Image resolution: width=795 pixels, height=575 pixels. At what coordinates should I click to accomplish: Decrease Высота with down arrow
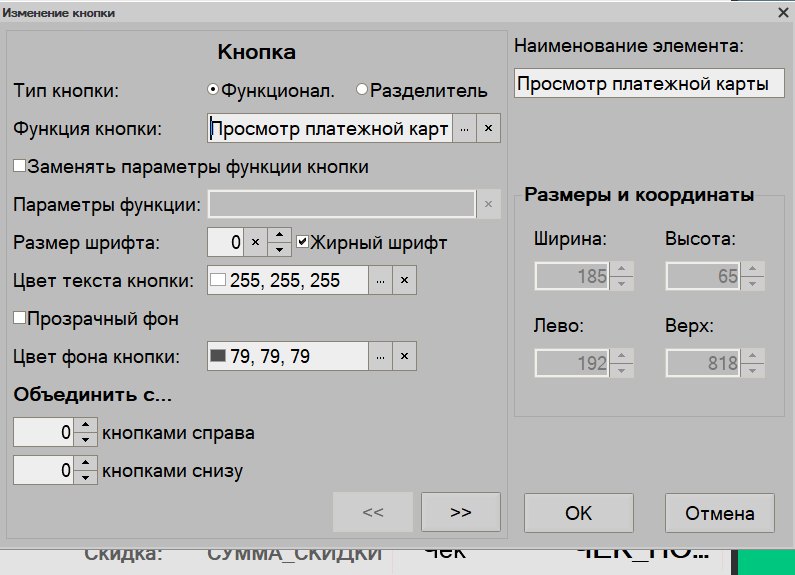[752, 283]
